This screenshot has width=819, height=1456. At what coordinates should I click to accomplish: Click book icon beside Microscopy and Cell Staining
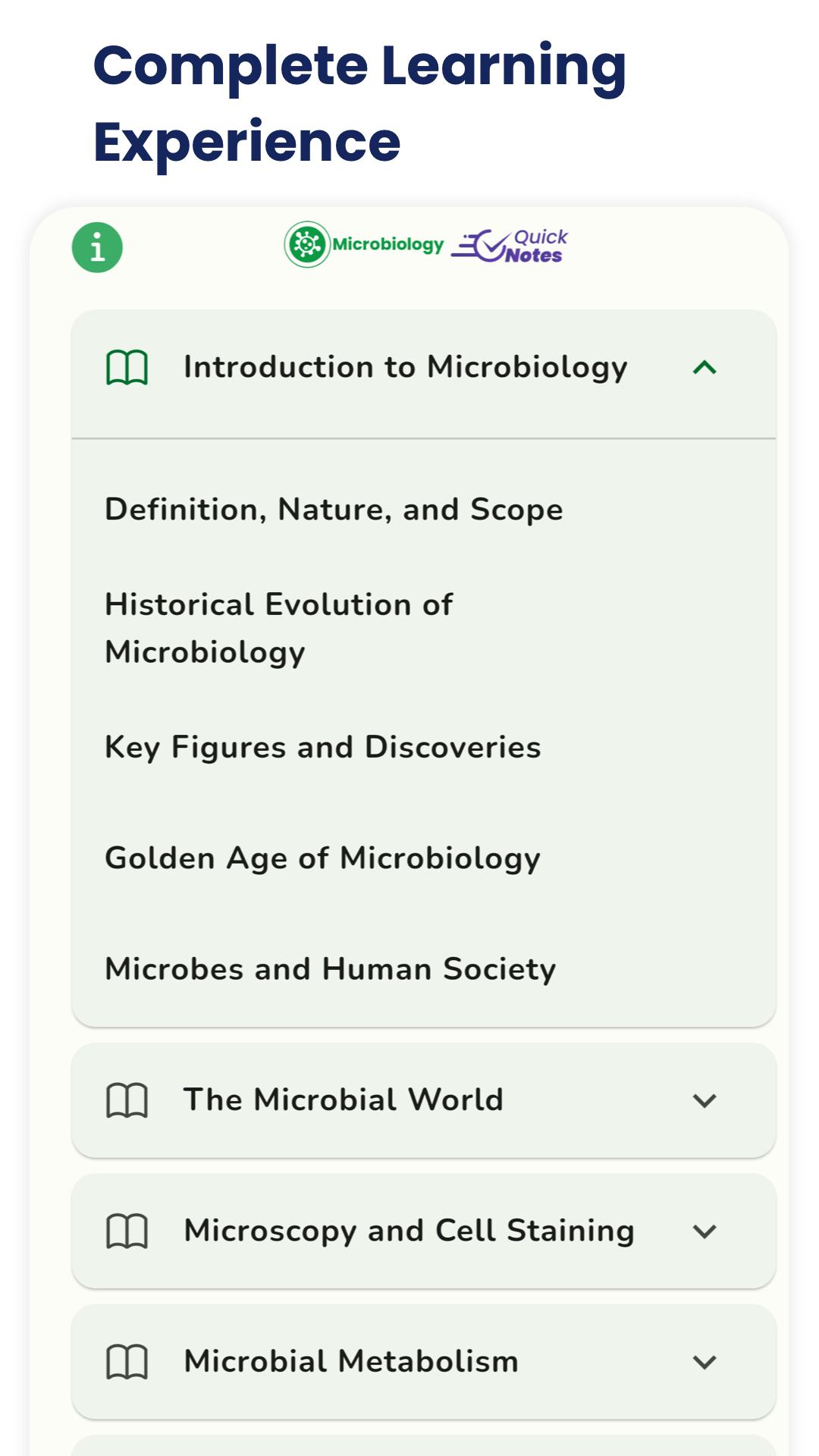point(127,1231)
